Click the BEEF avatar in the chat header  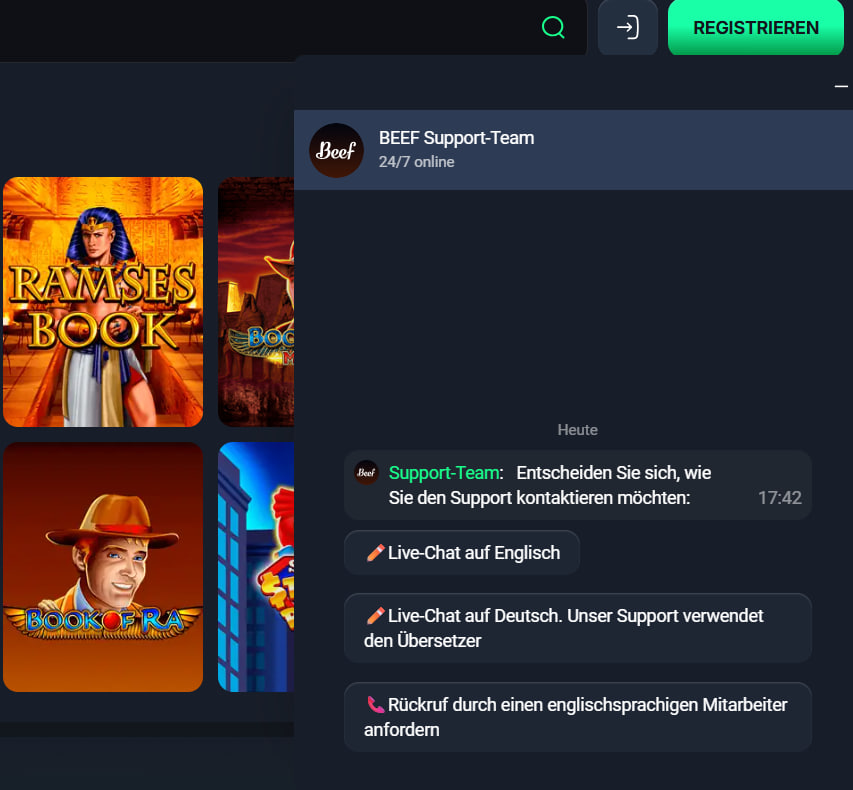coord(336,150)
